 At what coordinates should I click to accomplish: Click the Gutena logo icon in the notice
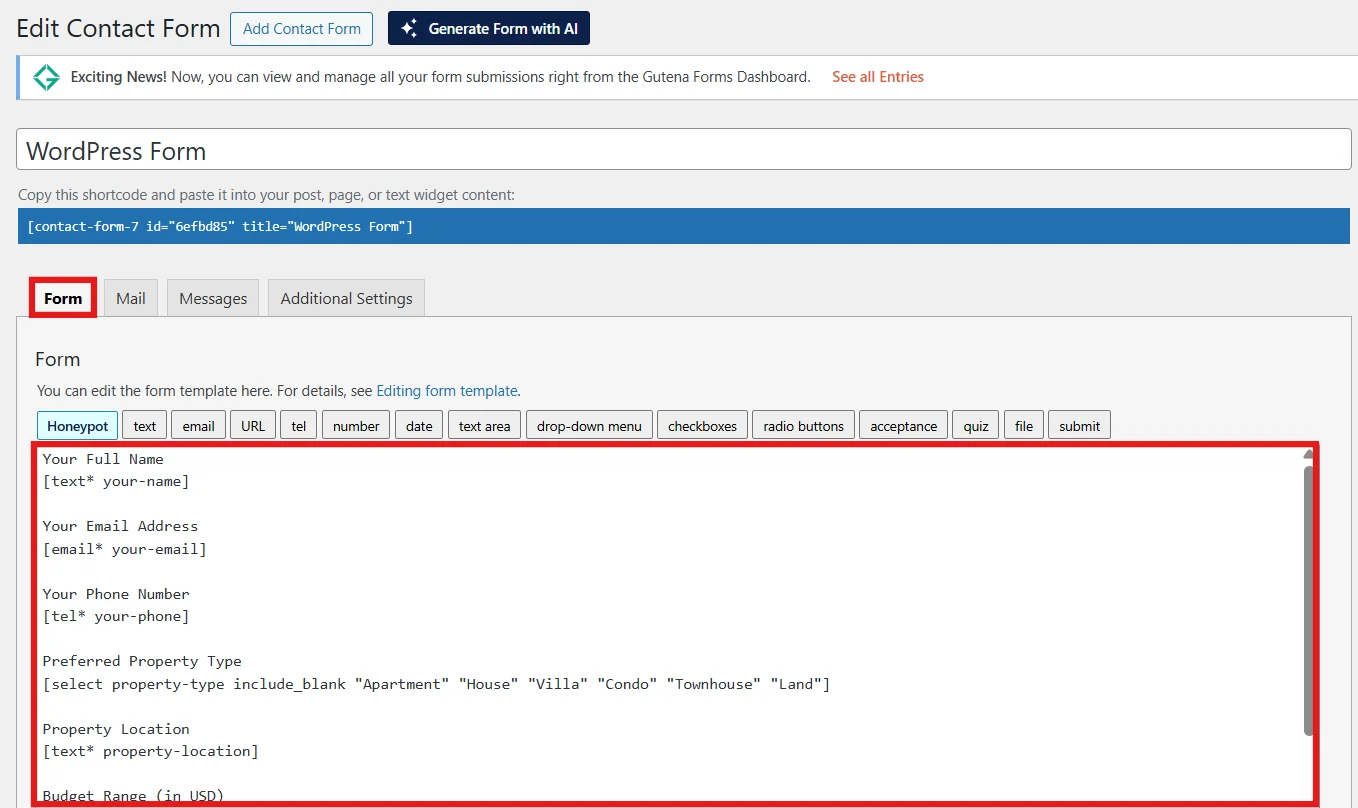47,78
